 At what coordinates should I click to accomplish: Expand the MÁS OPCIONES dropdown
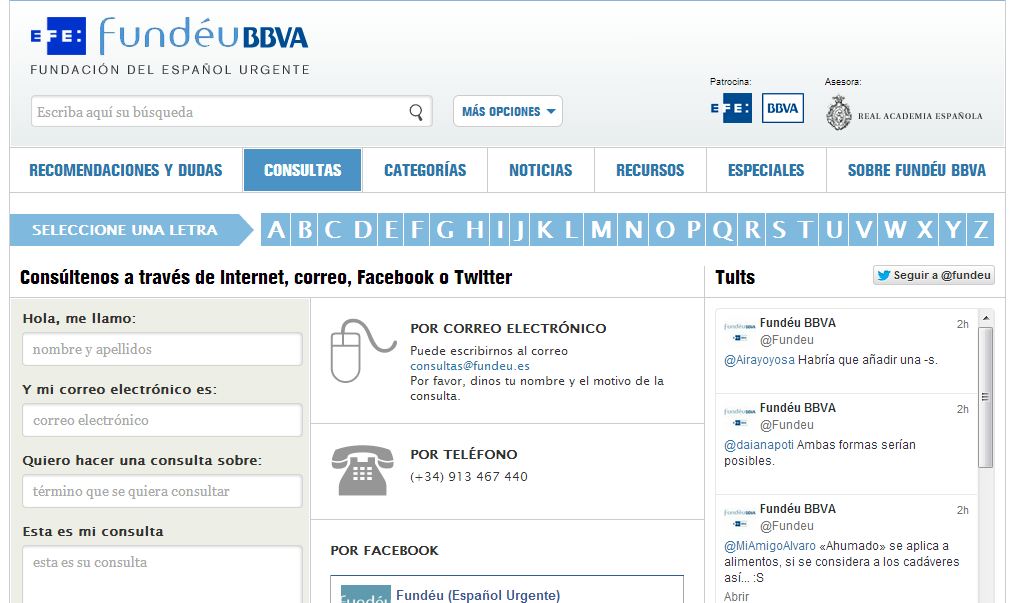(508, 111)
